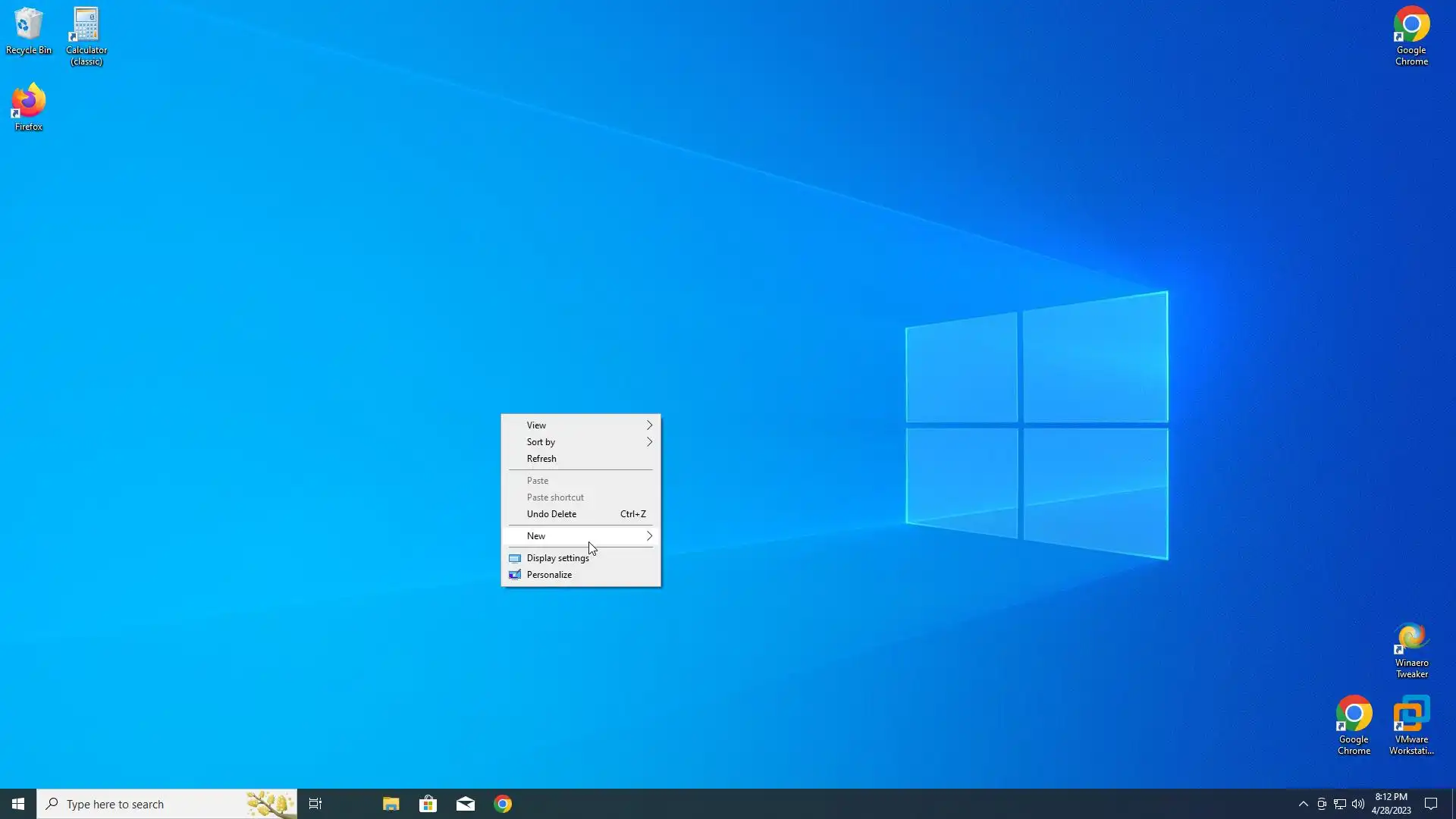1456x819 pixels.
Task: Select Undo Delete in context menu
Action: (x=551, y=514)
